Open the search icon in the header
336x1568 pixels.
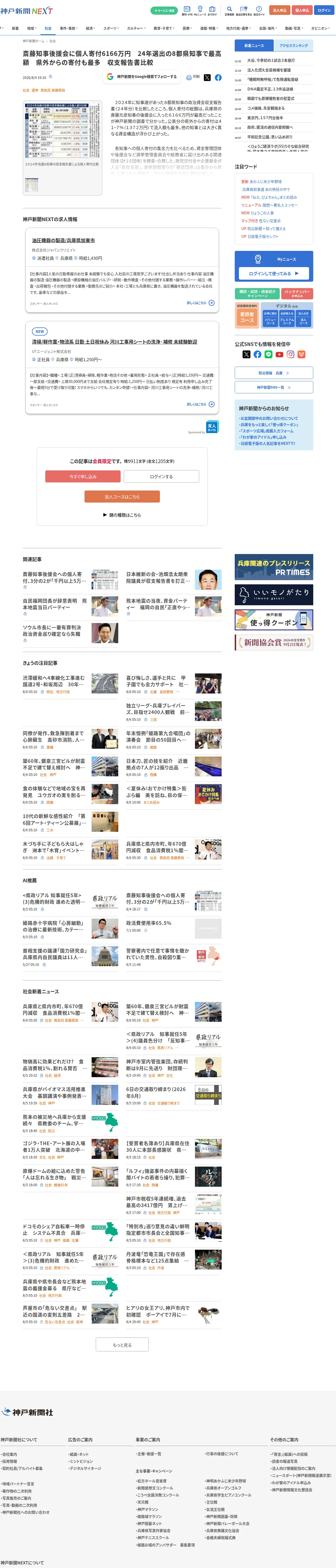click(229, 9)
